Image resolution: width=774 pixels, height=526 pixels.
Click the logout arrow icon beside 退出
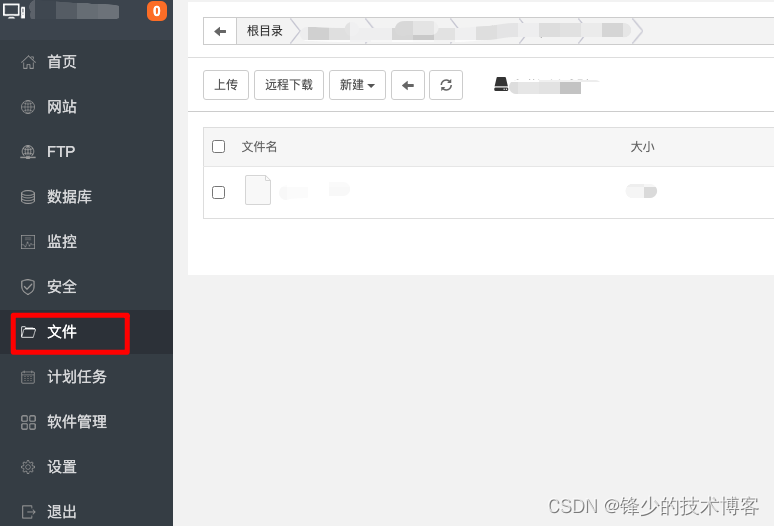29,512
